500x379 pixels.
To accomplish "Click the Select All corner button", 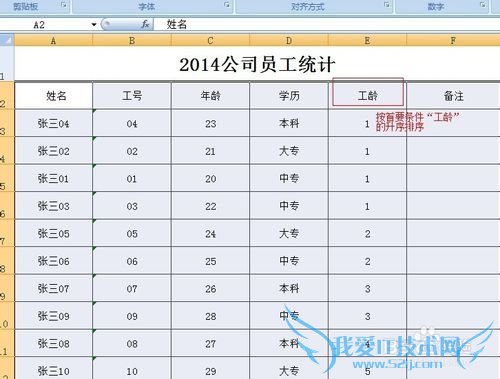I will (x=7, y=40).
